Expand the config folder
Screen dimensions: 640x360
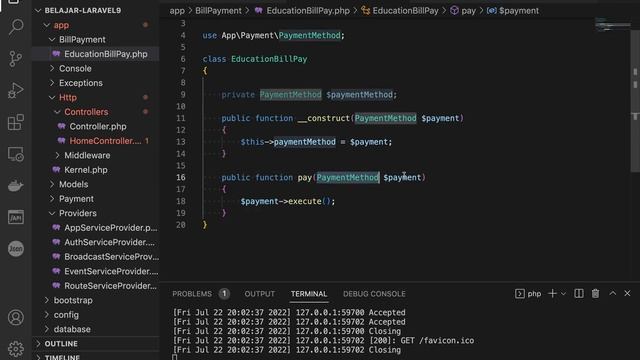[66, 315]
